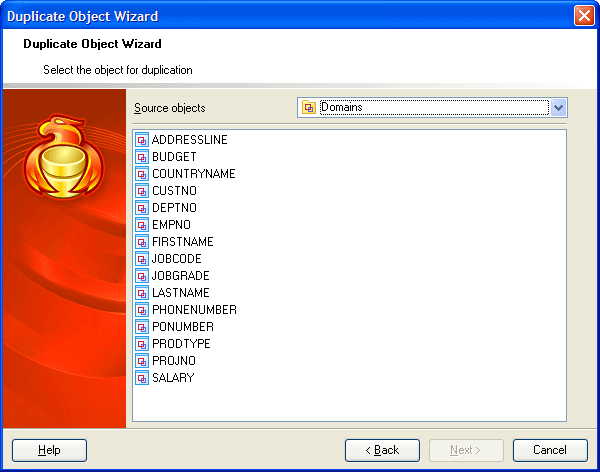
Task: Select the DEPTNO domain
Action: point(174,208)
